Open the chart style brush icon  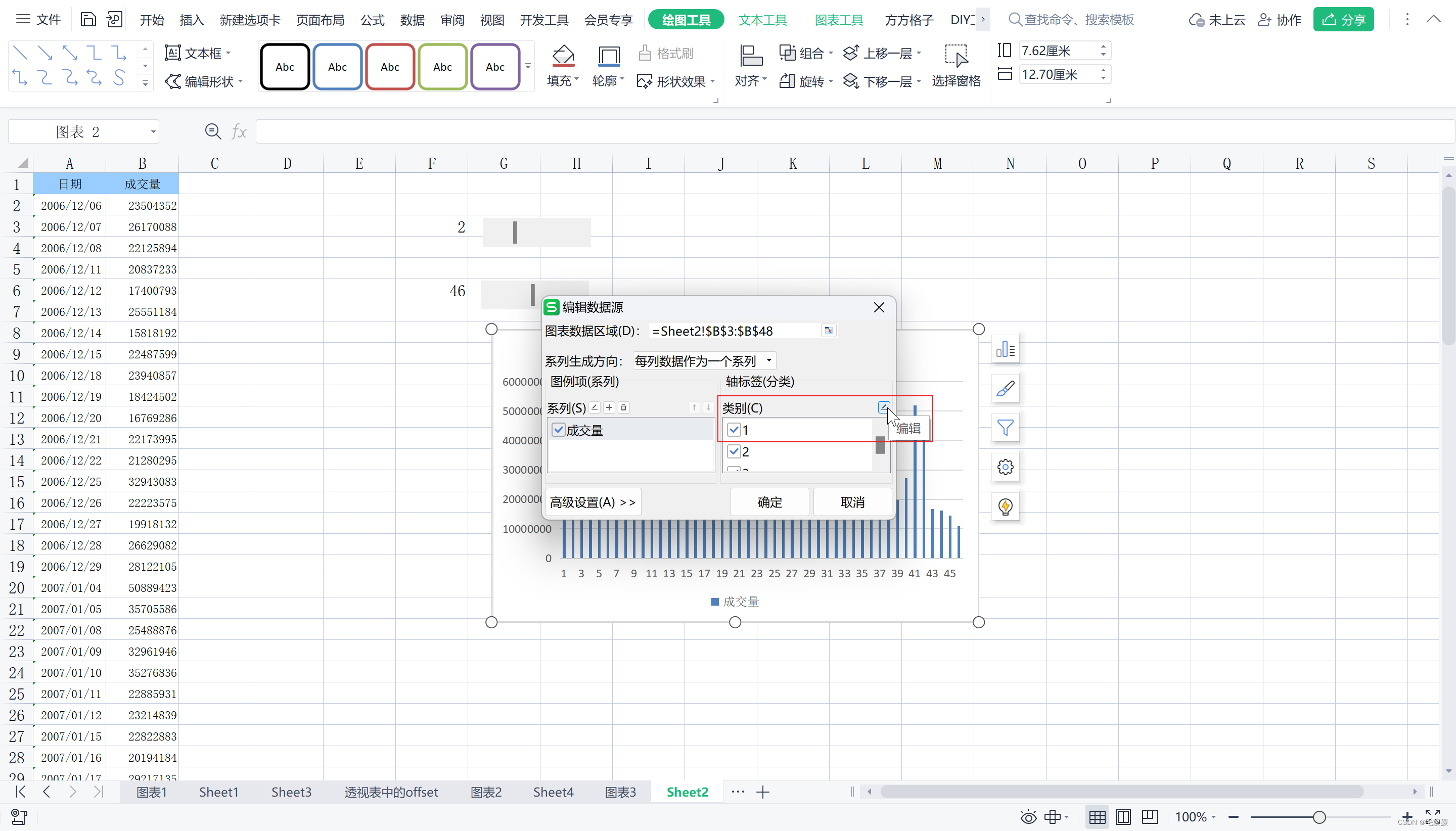click(x=1005, y=389)
